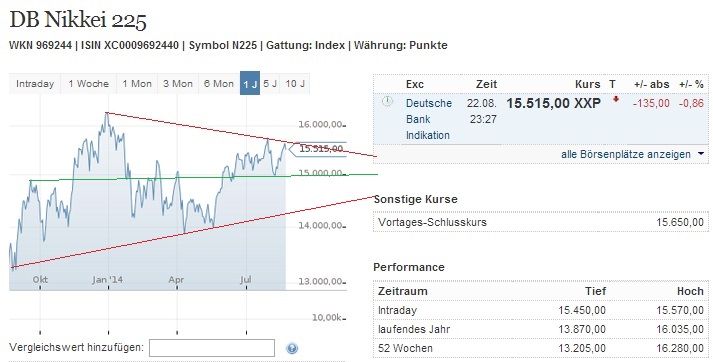Click the Performance heading
Image resolution: width=713 pixels, height=362 pixels.
pyautogui.click(x=409, y=267)
